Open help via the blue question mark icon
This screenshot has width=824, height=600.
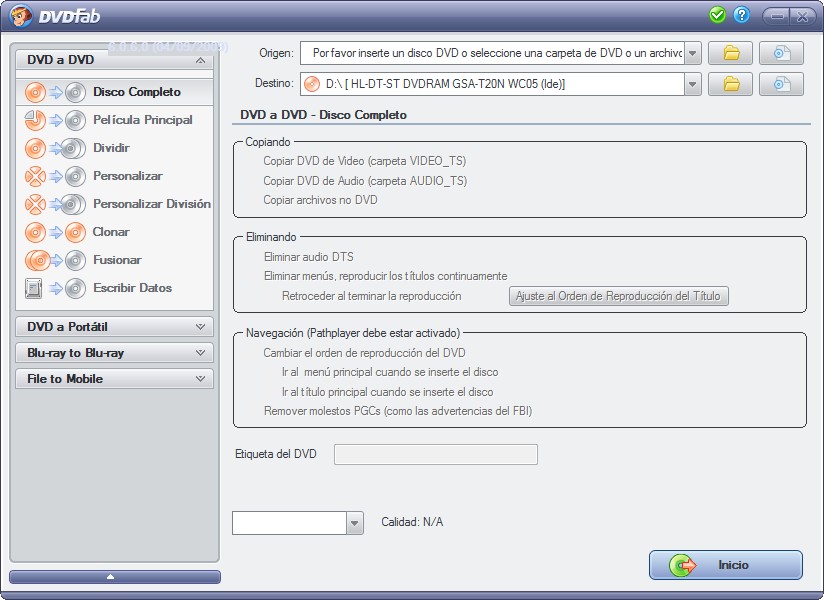click(741, 15)
